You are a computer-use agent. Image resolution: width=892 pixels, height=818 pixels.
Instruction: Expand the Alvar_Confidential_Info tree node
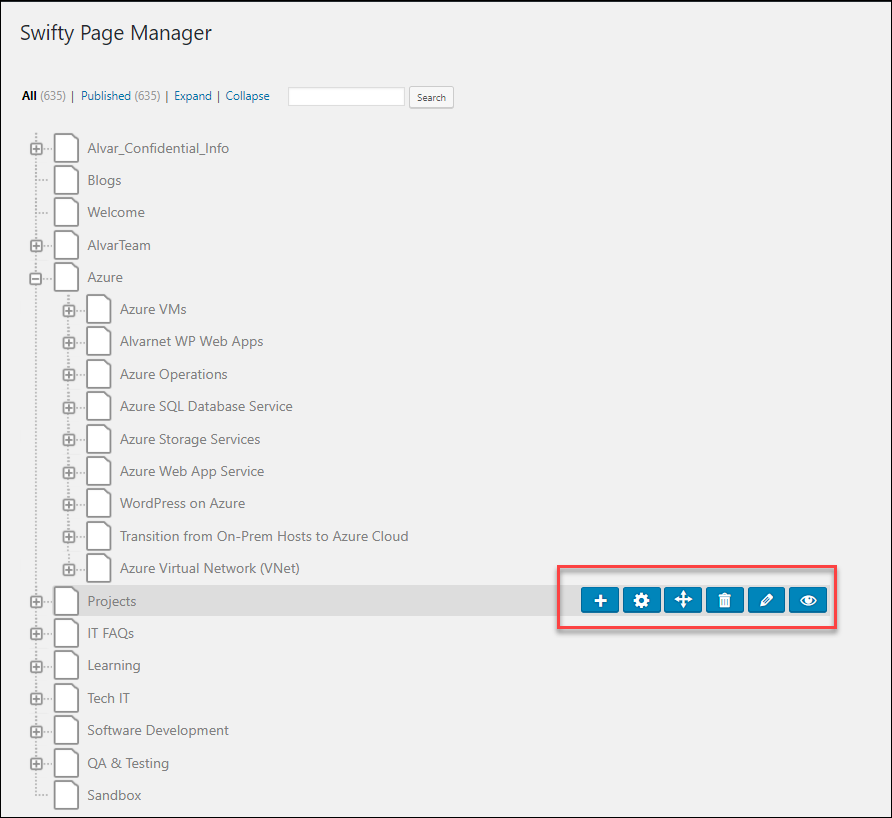coord(36,148)
